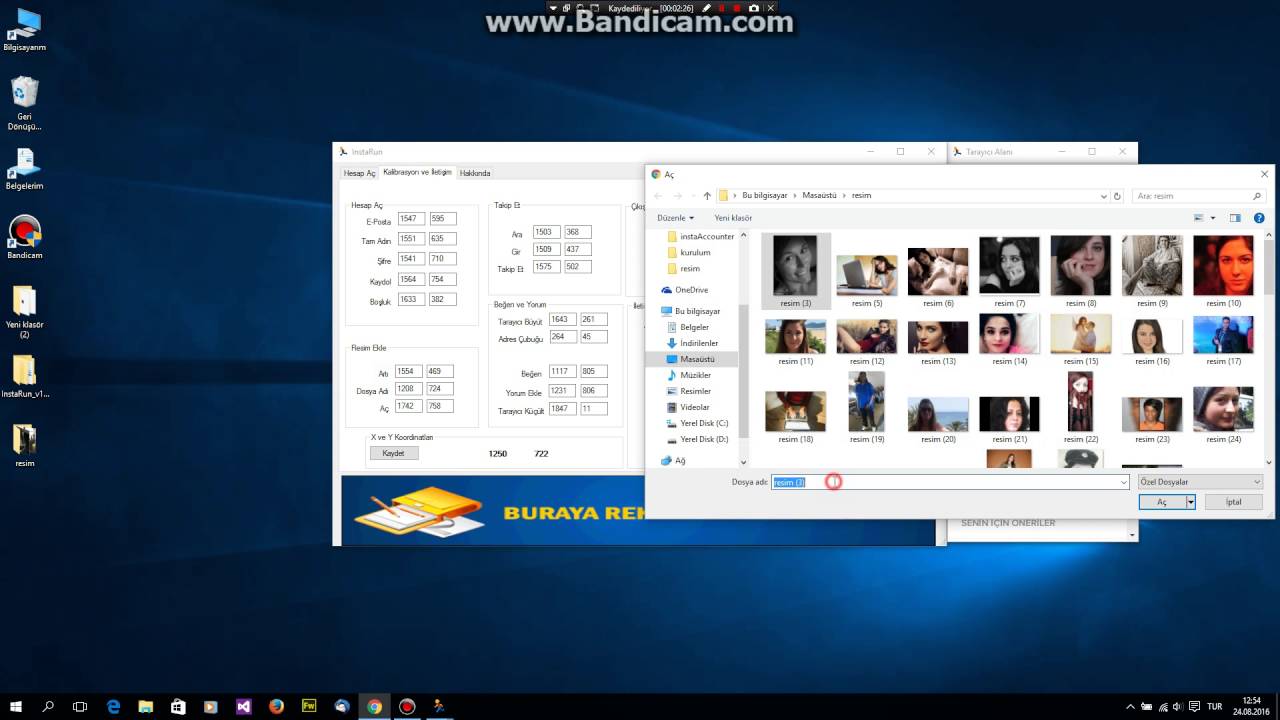Click Yeni klasör button
Image resolution: width=1280 pixels, height=720 pixels.
(x=733, y=217)
